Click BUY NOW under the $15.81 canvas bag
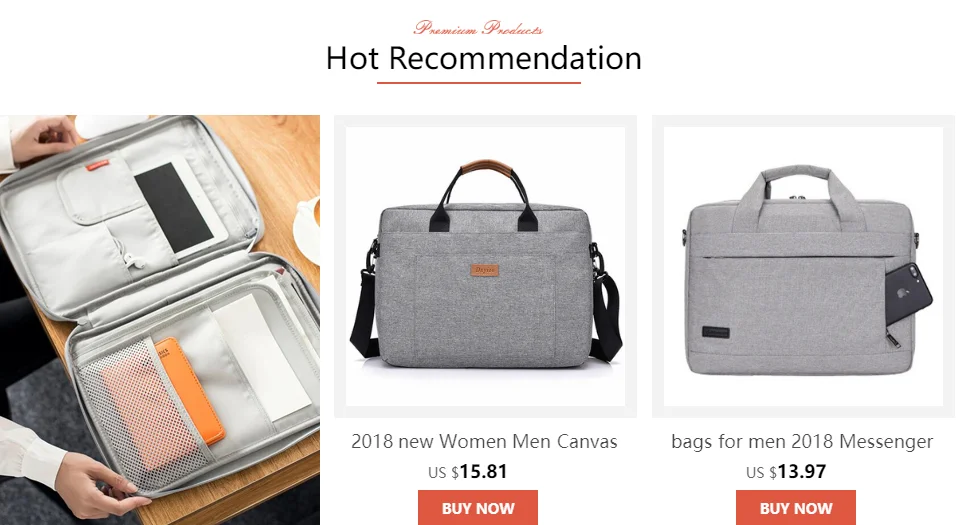Screen dimensions: 958x525 click(478, 507)
